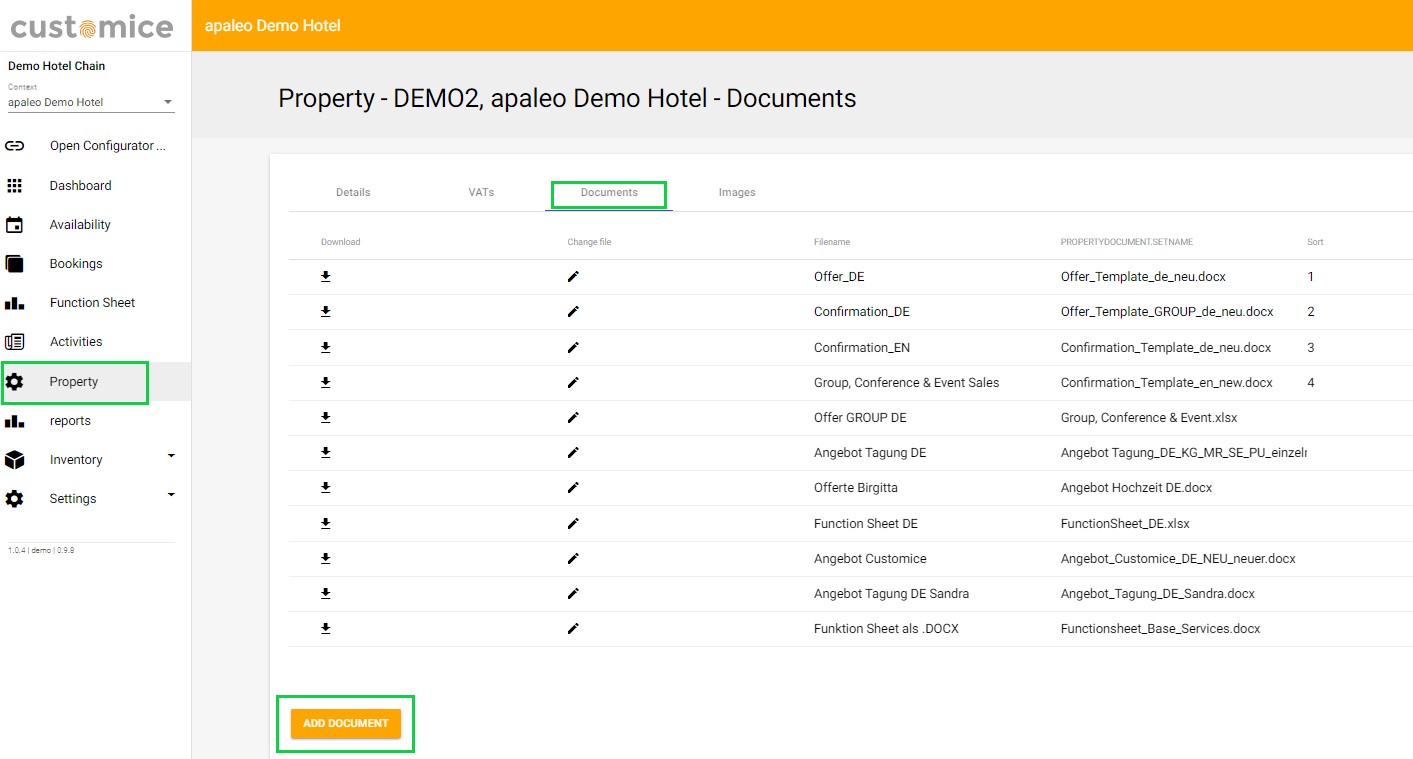Select Confirmation_Template_en_new.docx cell
The height and width of the screenshot is (759, 1413).
click(x=1167, y=382)
